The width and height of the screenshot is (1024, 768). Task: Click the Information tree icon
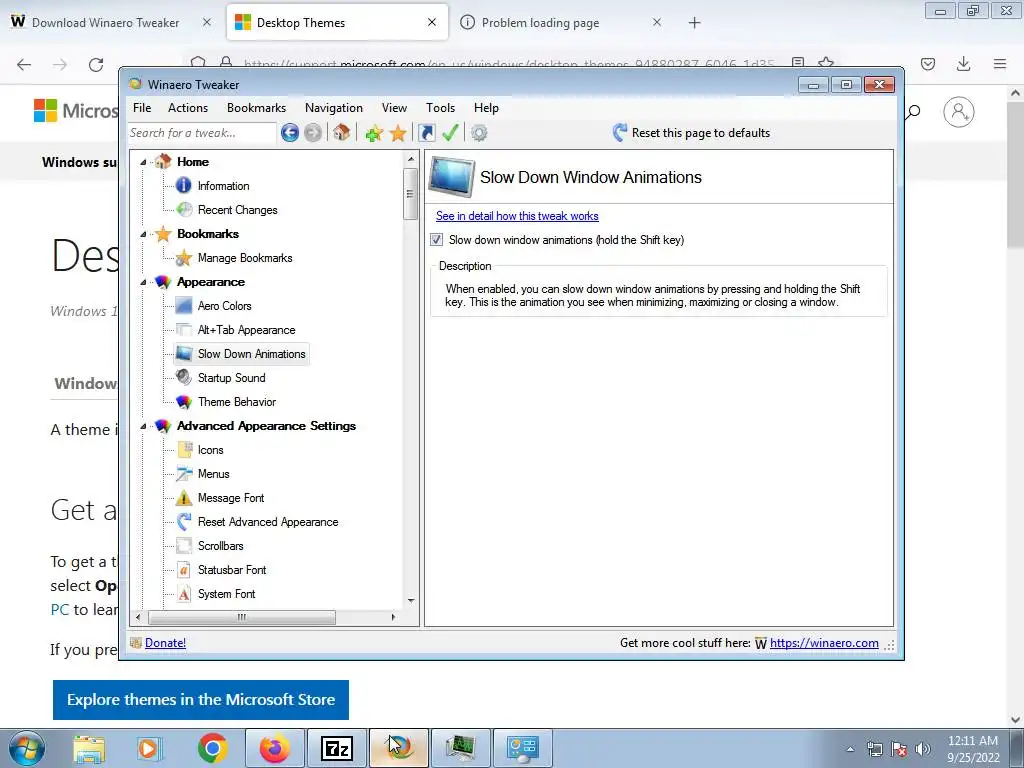pos(184,185)
